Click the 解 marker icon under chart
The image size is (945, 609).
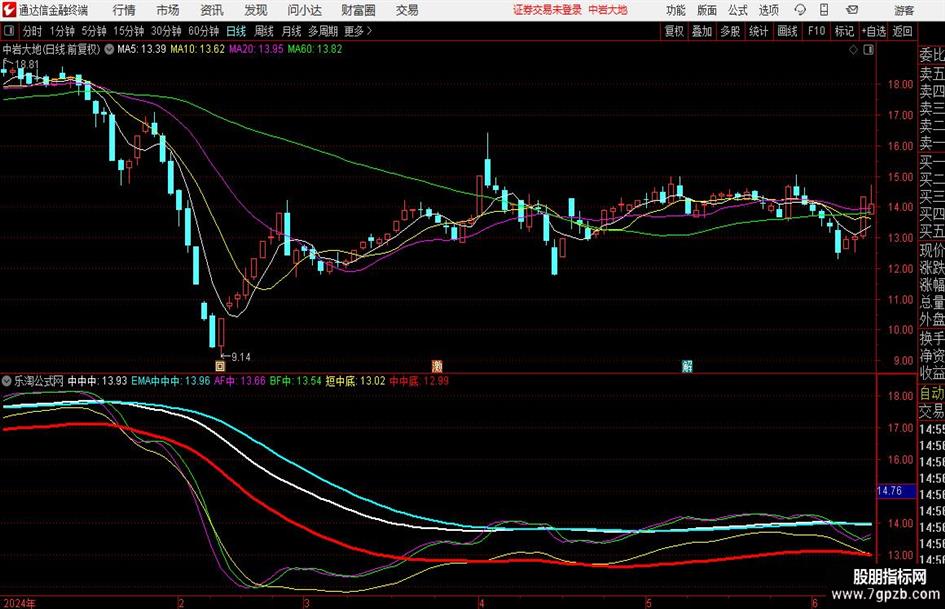(687, 366)
